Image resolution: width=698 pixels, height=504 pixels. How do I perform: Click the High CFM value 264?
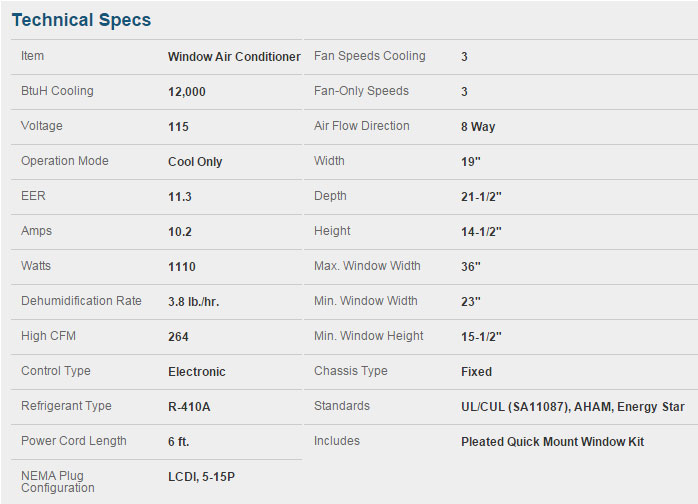click(178, 337)
